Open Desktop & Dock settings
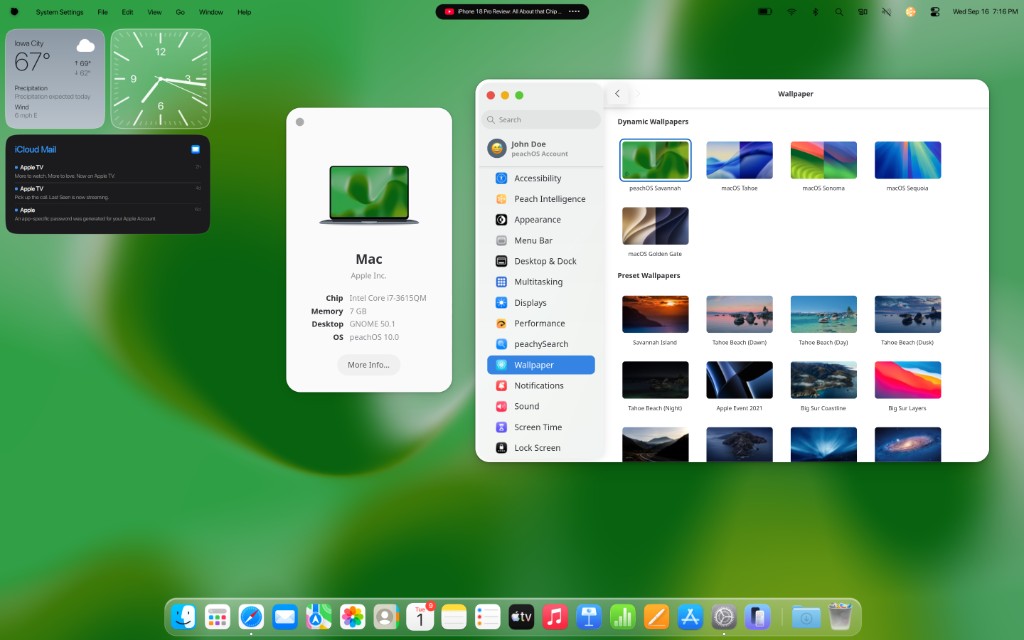1024x640 pixels. [541, 261]
